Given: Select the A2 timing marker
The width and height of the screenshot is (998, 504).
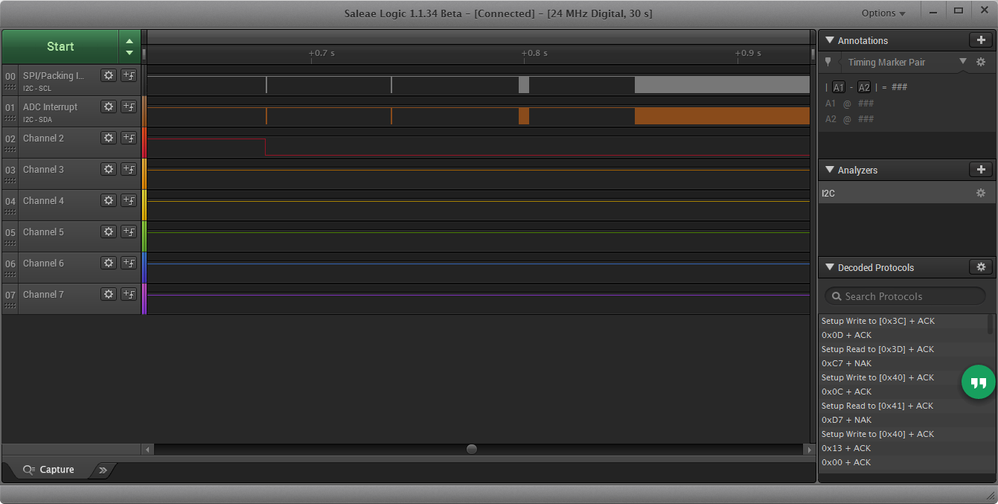Looking at the screenshot, I should point(864,87).
